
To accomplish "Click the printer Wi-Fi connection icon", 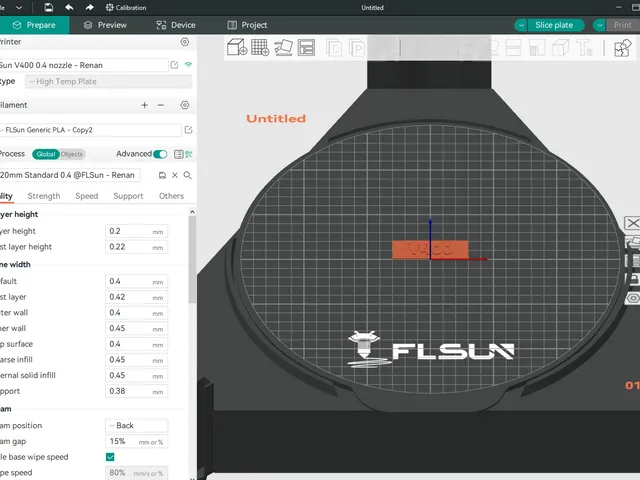I will click(x=188, y=64).
